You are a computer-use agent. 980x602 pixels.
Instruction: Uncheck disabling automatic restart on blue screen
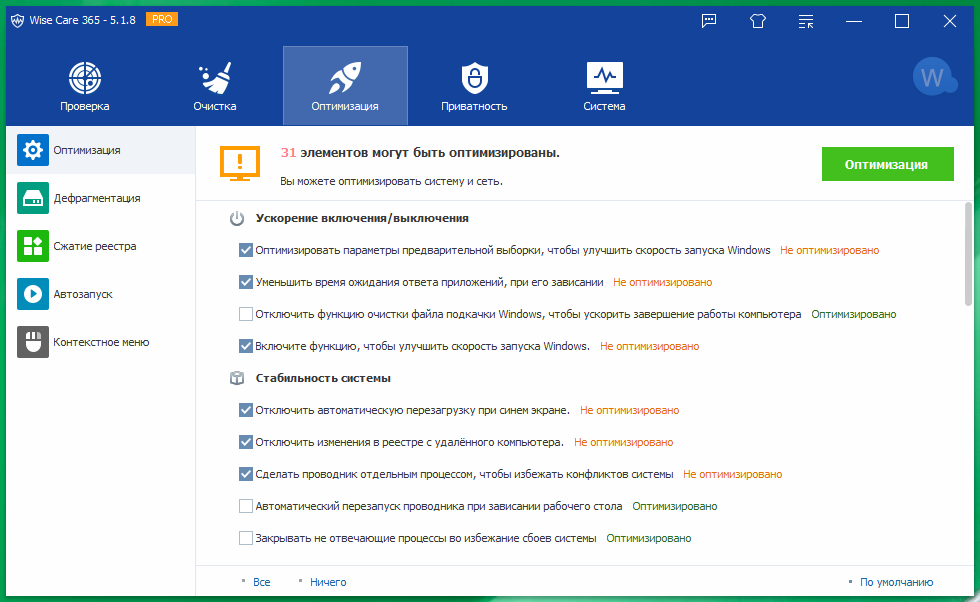(245, 410)
